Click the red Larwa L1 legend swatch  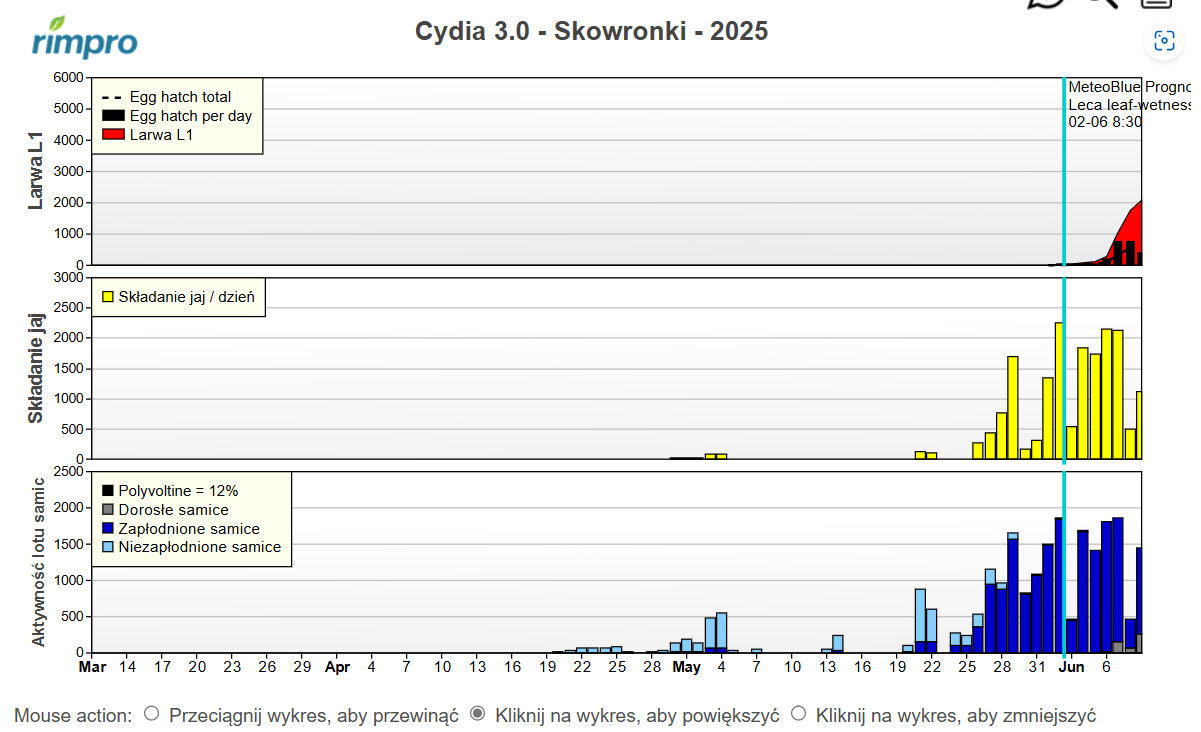[113, 134]
